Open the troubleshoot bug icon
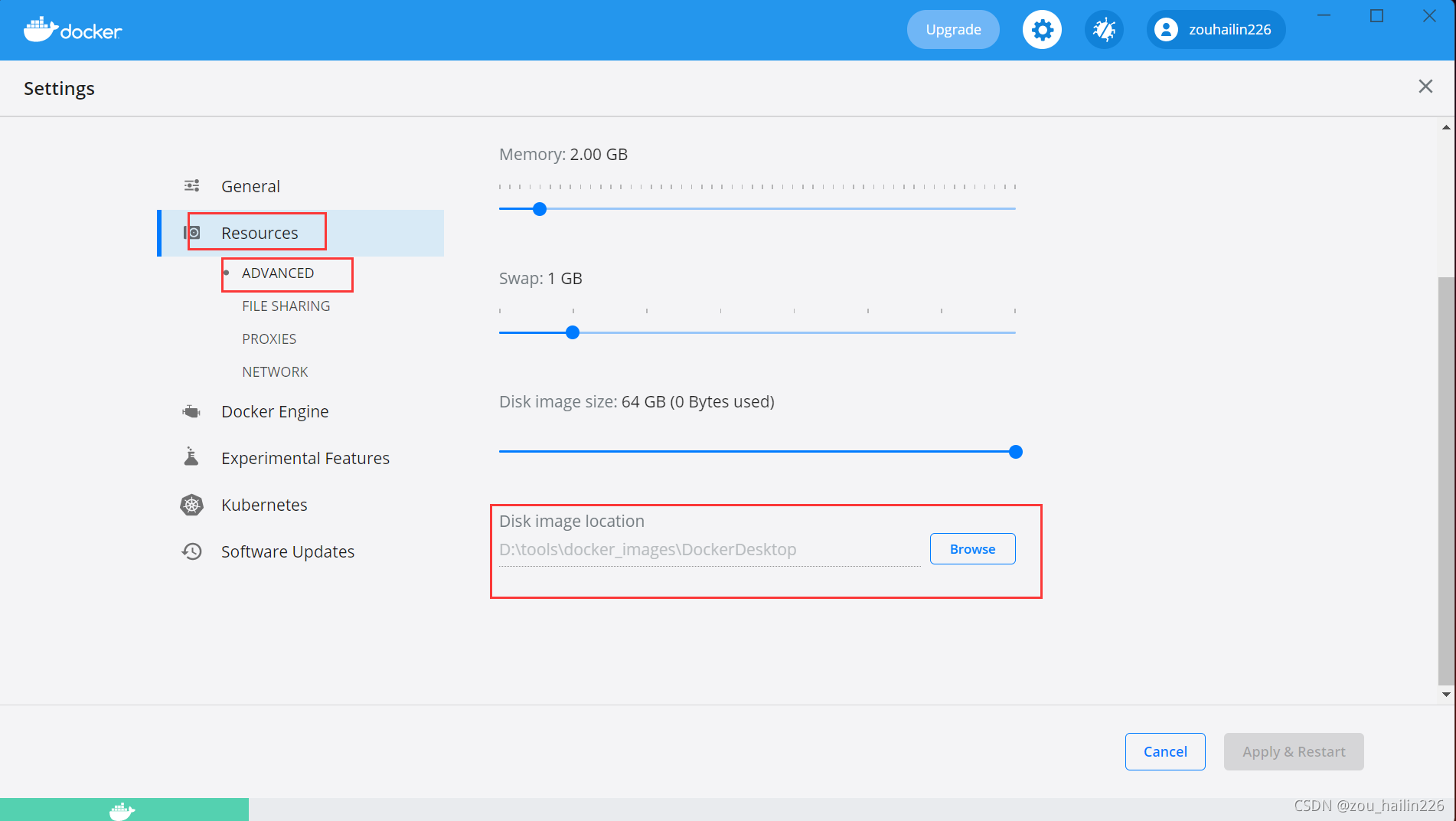This screenshot has height=821, width=1456. [x=1104, y=30]
